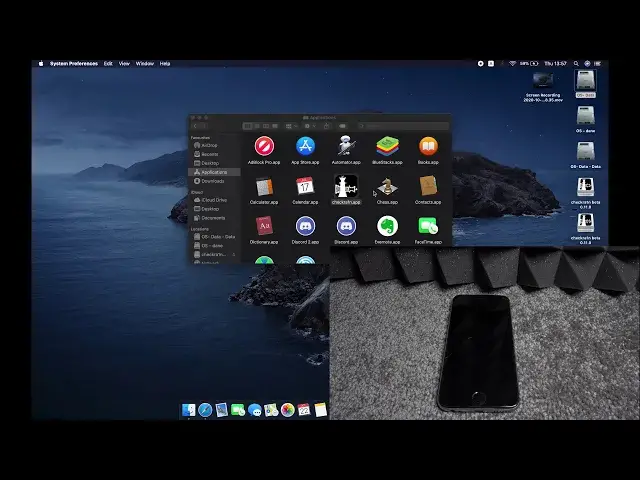The width and height of the screenshot is (640, 480).
Task: Select Screen Recording .mov desktop file
Action: pyautogui.click(x=543, y=87)
